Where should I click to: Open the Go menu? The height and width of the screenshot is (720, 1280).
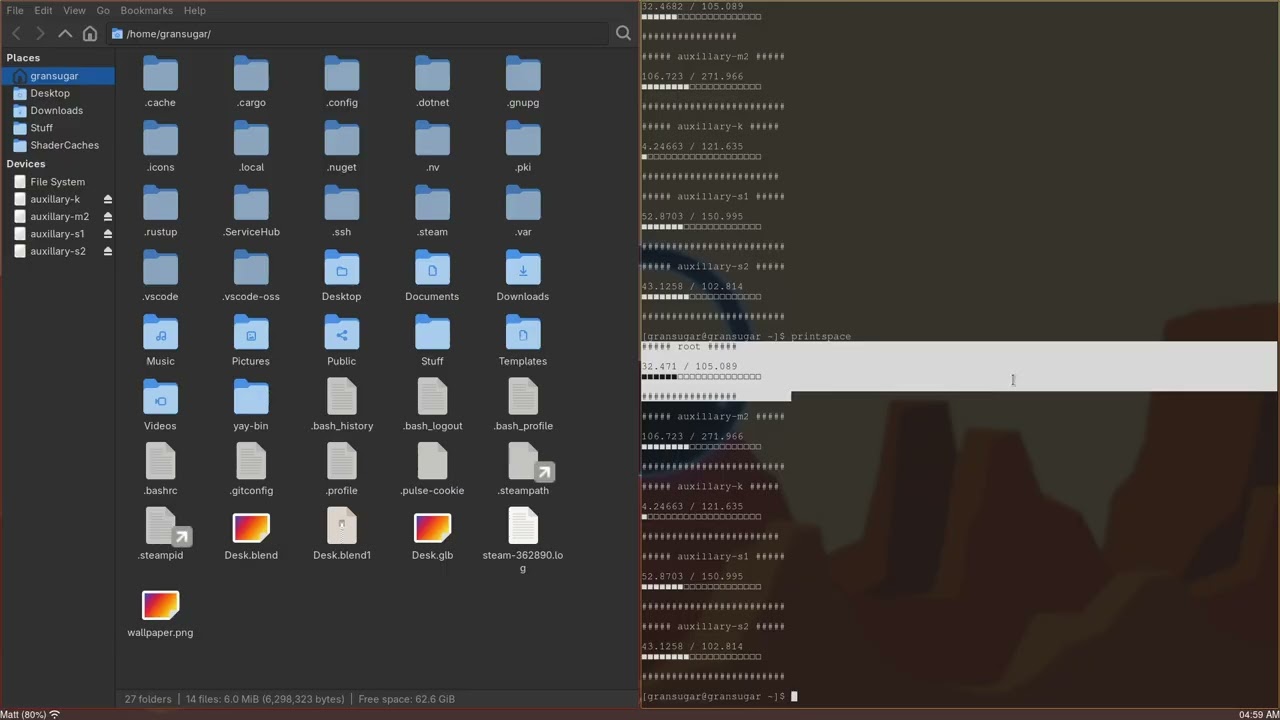click(103, 10)
